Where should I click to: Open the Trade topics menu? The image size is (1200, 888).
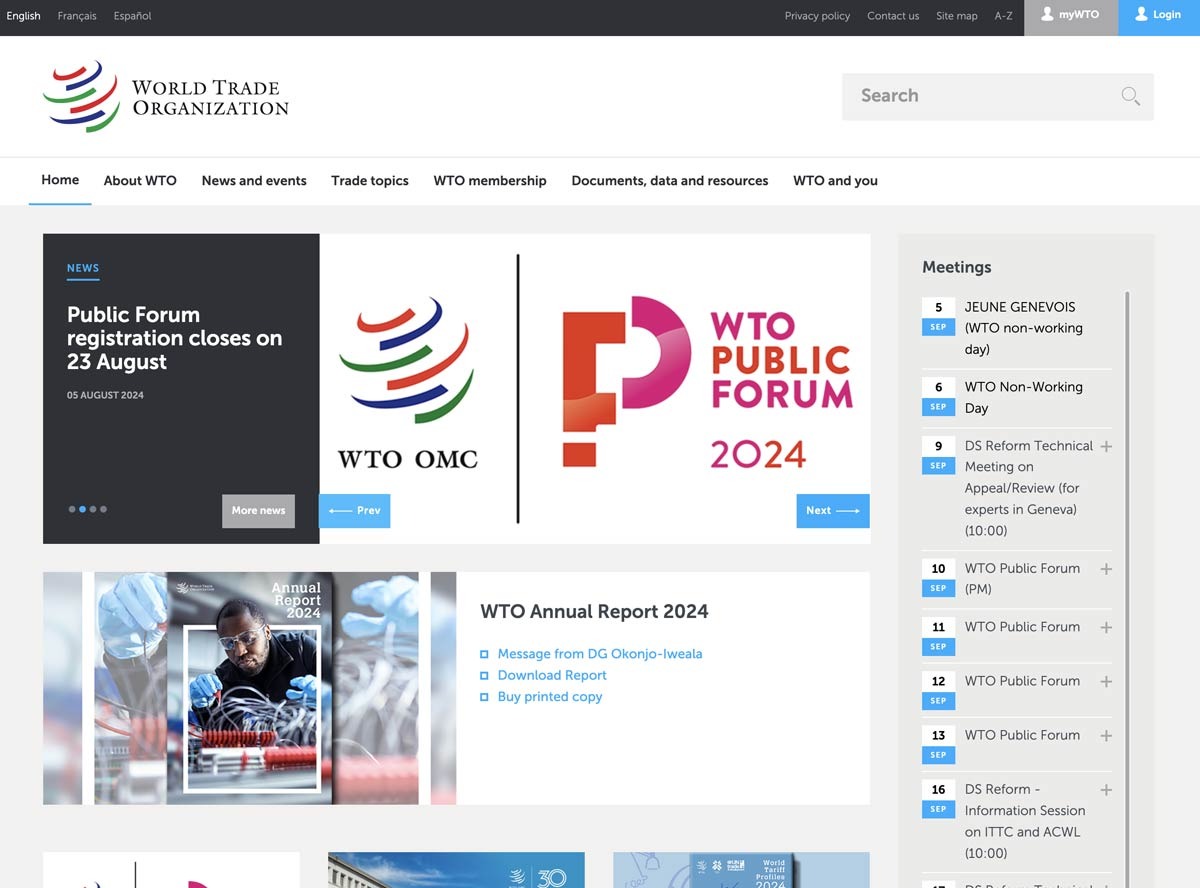pos(370,181)
